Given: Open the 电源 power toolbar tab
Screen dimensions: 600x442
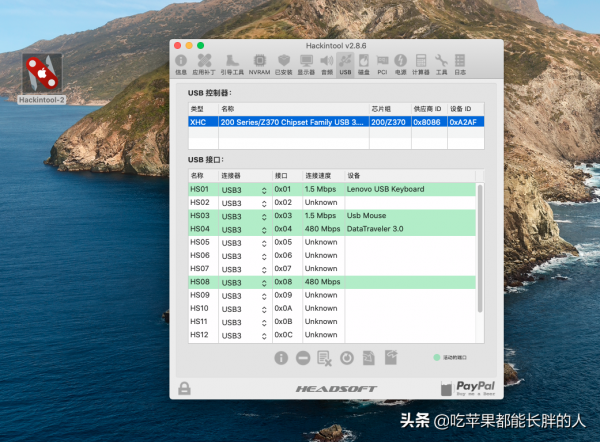Looking at the screenshot, I should 401,64.
